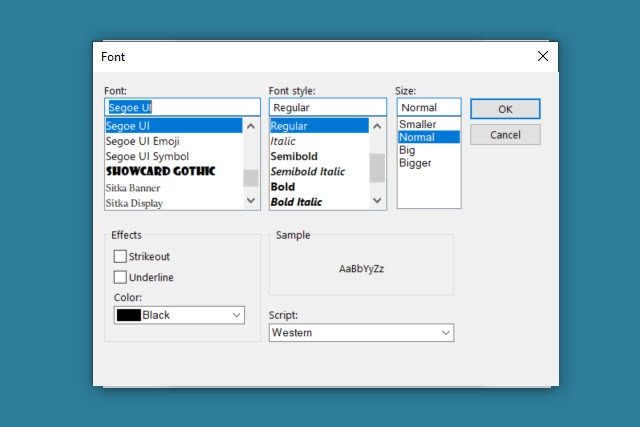Image resolution: width=640 pixels, height=427 pixels.
Task: Select Semibold Italic font style
Action: [319, 171]
